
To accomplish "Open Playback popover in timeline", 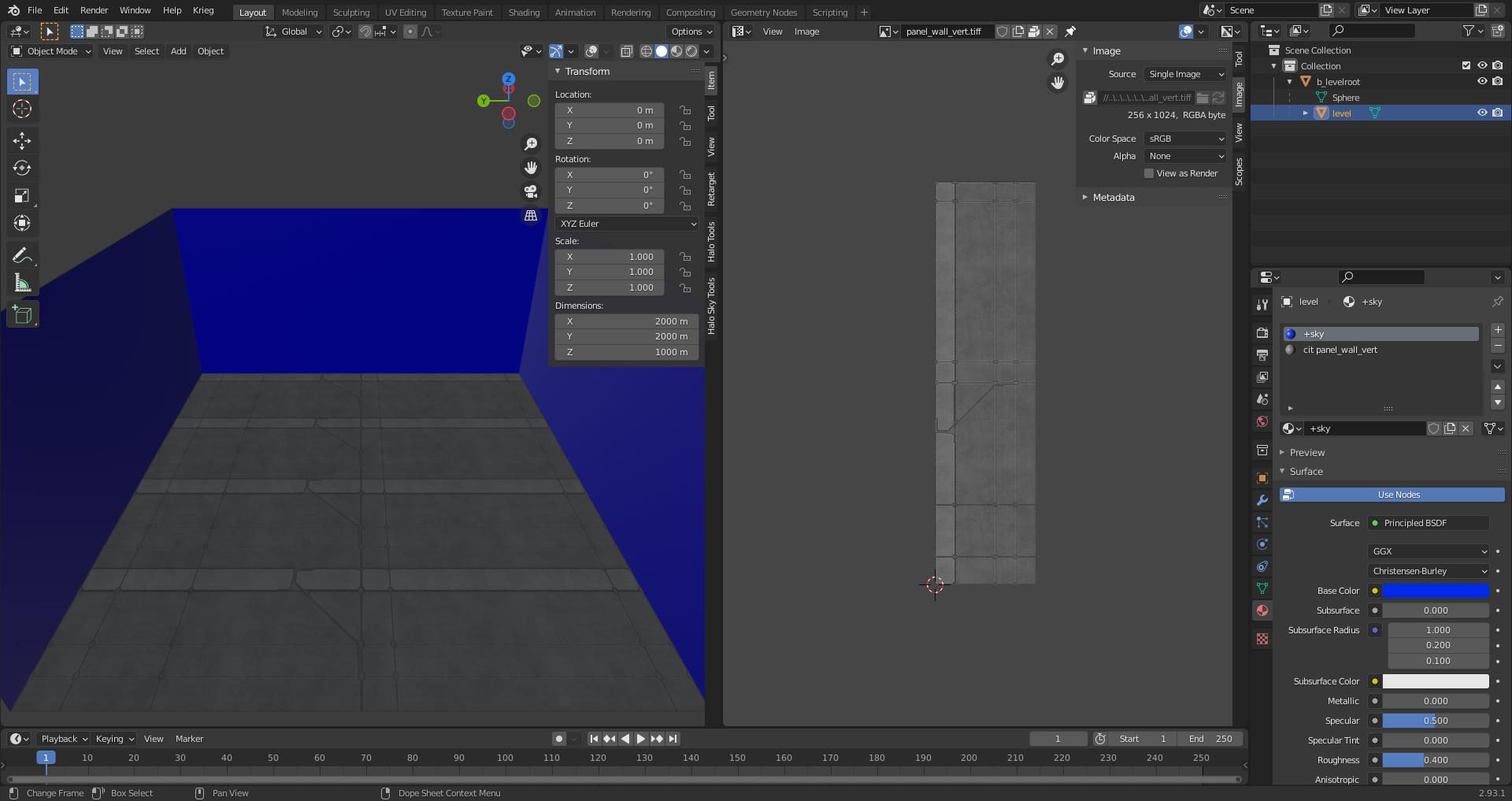I will tap(63, 739).
